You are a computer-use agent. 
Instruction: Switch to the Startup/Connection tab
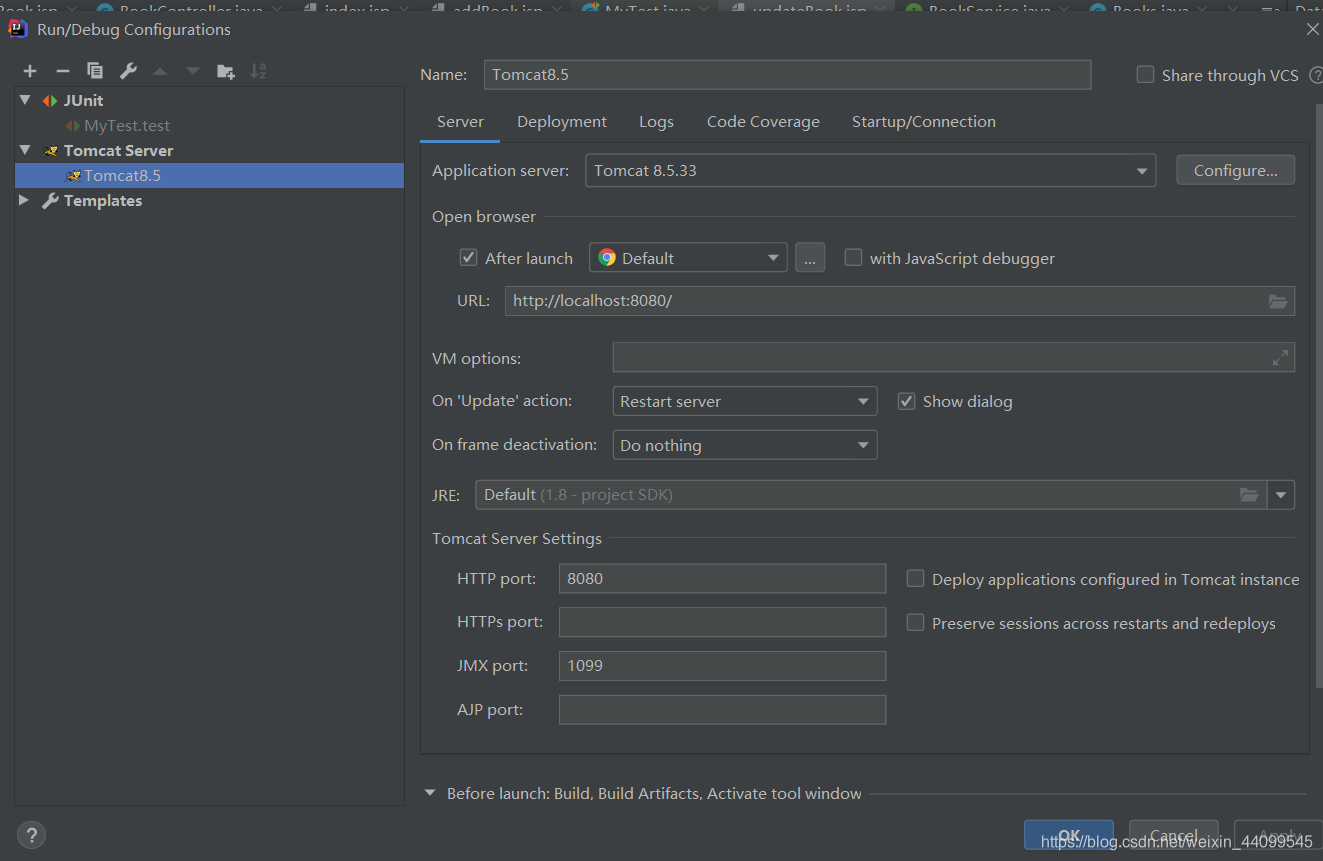924,122
